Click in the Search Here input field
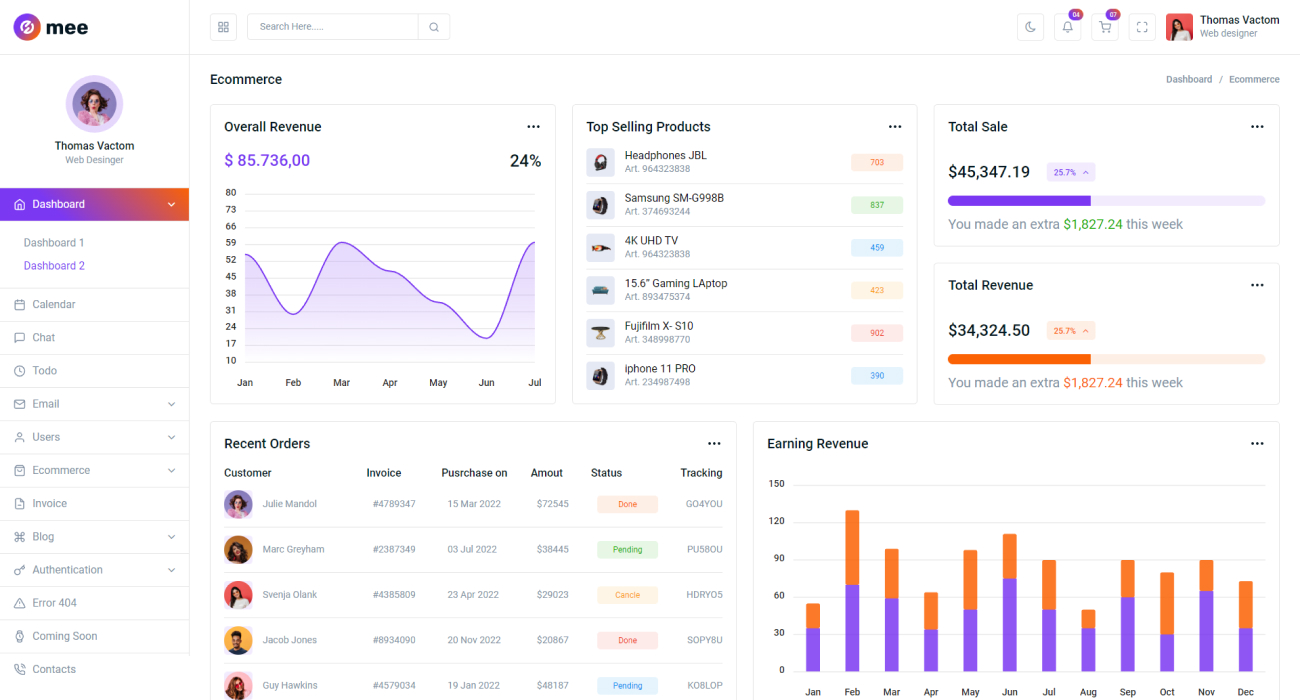 [333, 27]
